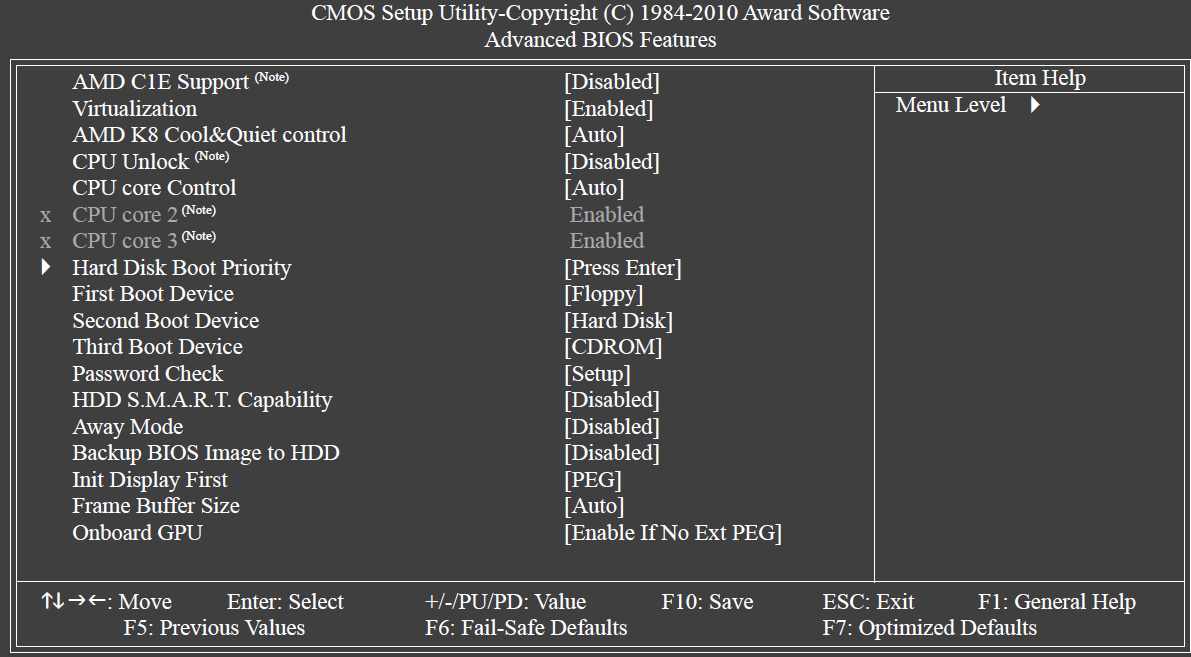Select Backup BIOS Image to HDD entry

(x=206, y=453)
